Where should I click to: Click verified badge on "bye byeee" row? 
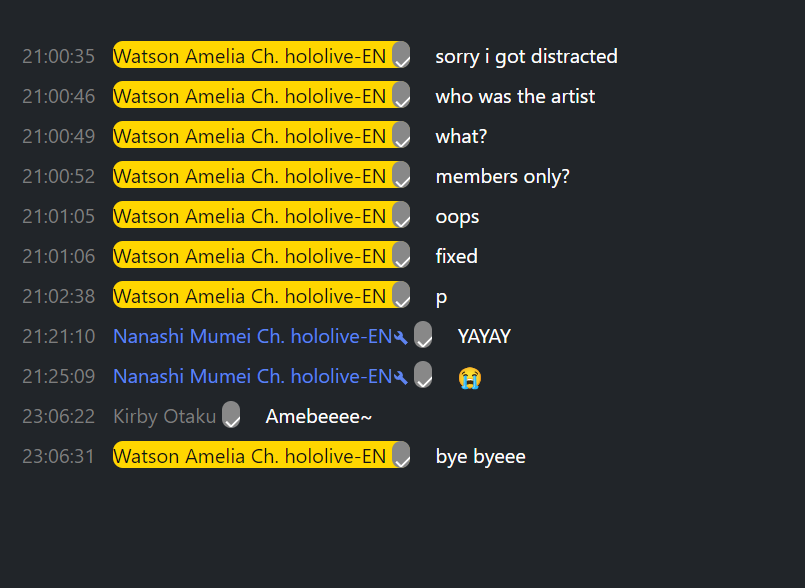coord(401,454)
